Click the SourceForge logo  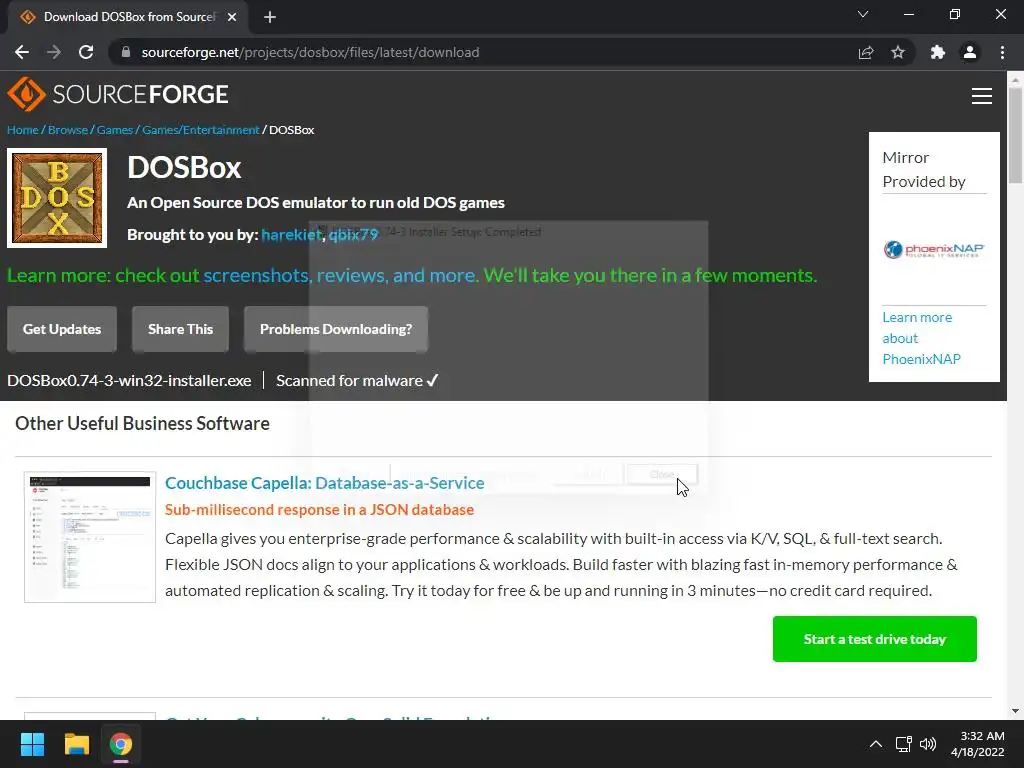(x=118, y=94)
